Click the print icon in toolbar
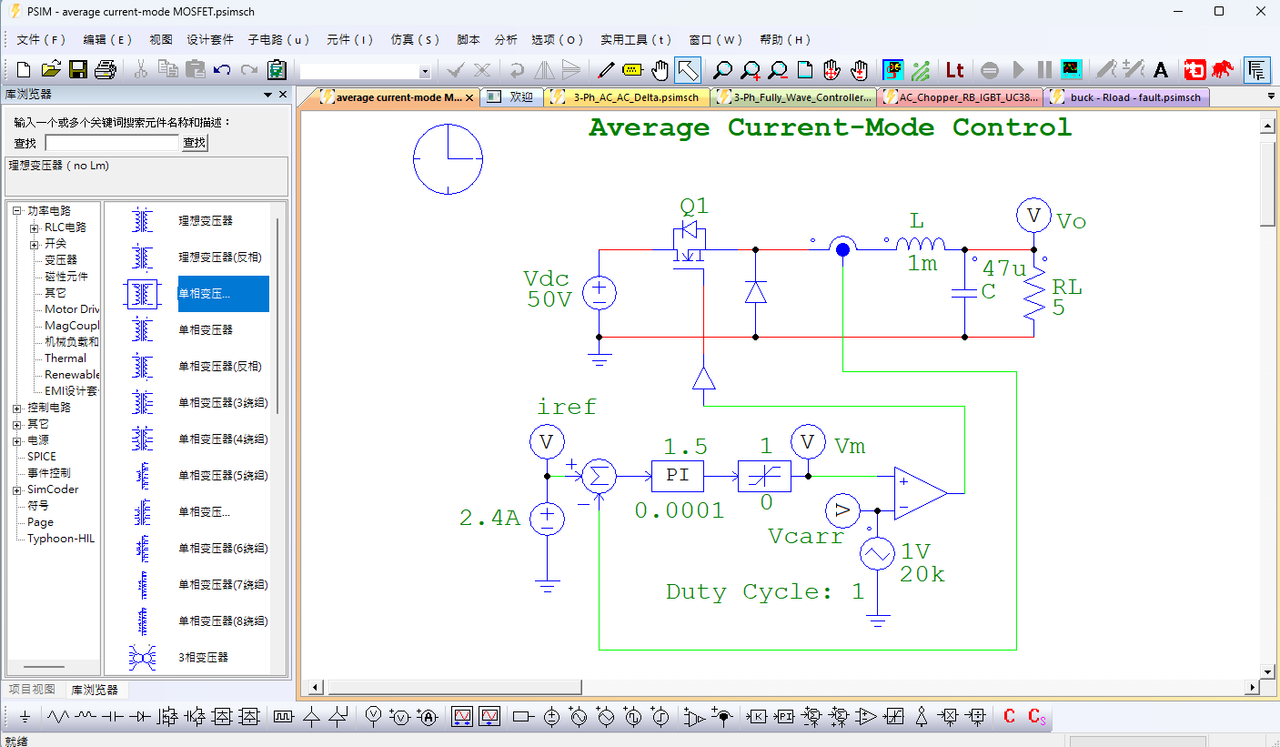The width and height of the screenshot is (1280, 747). (x=105, y=69)
